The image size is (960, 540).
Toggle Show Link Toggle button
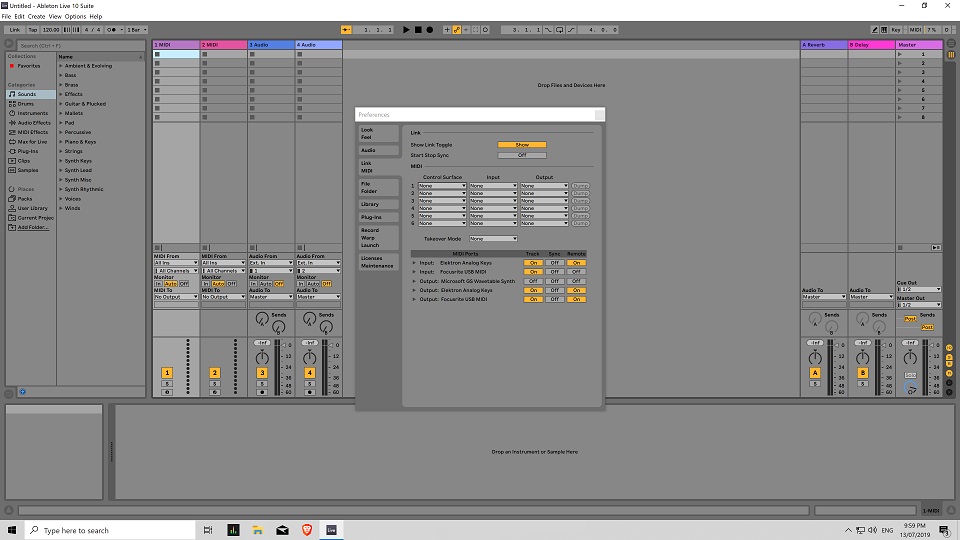coord(522,145)
